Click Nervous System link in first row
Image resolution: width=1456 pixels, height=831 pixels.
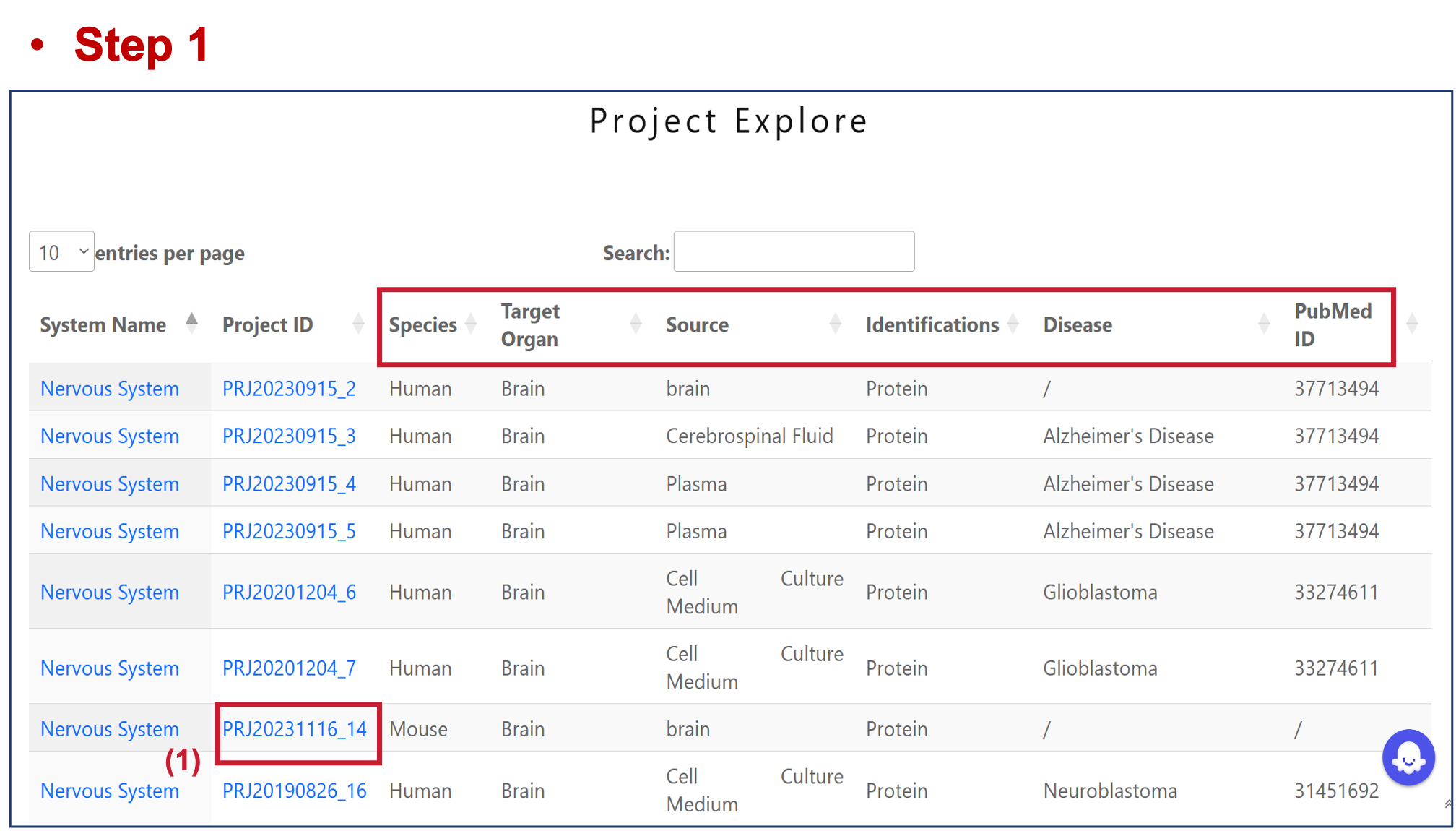click(x=110, y=389)
